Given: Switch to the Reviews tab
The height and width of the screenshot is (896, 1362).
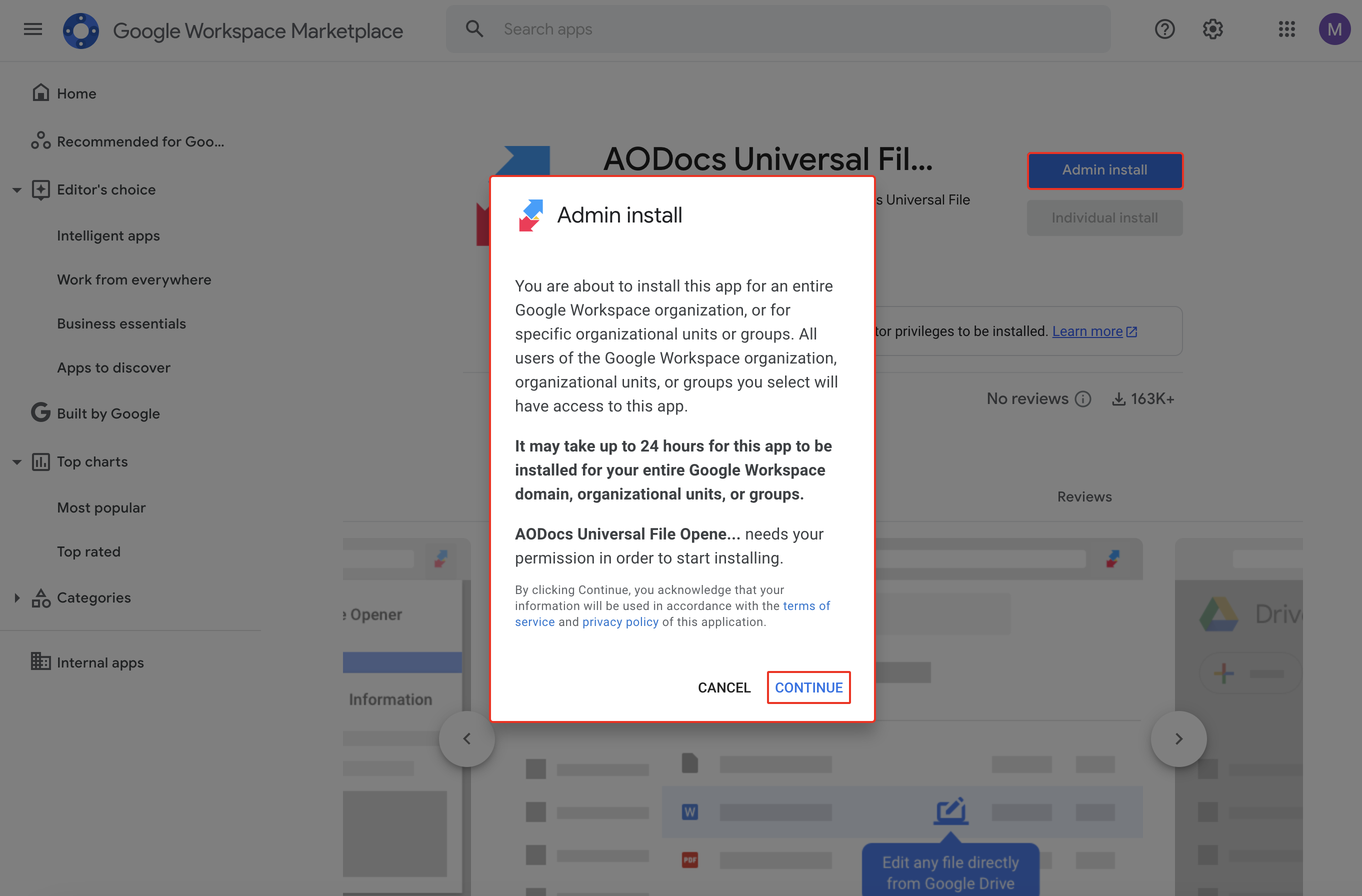Looking at the screenshot, I should pos(1084,496).
